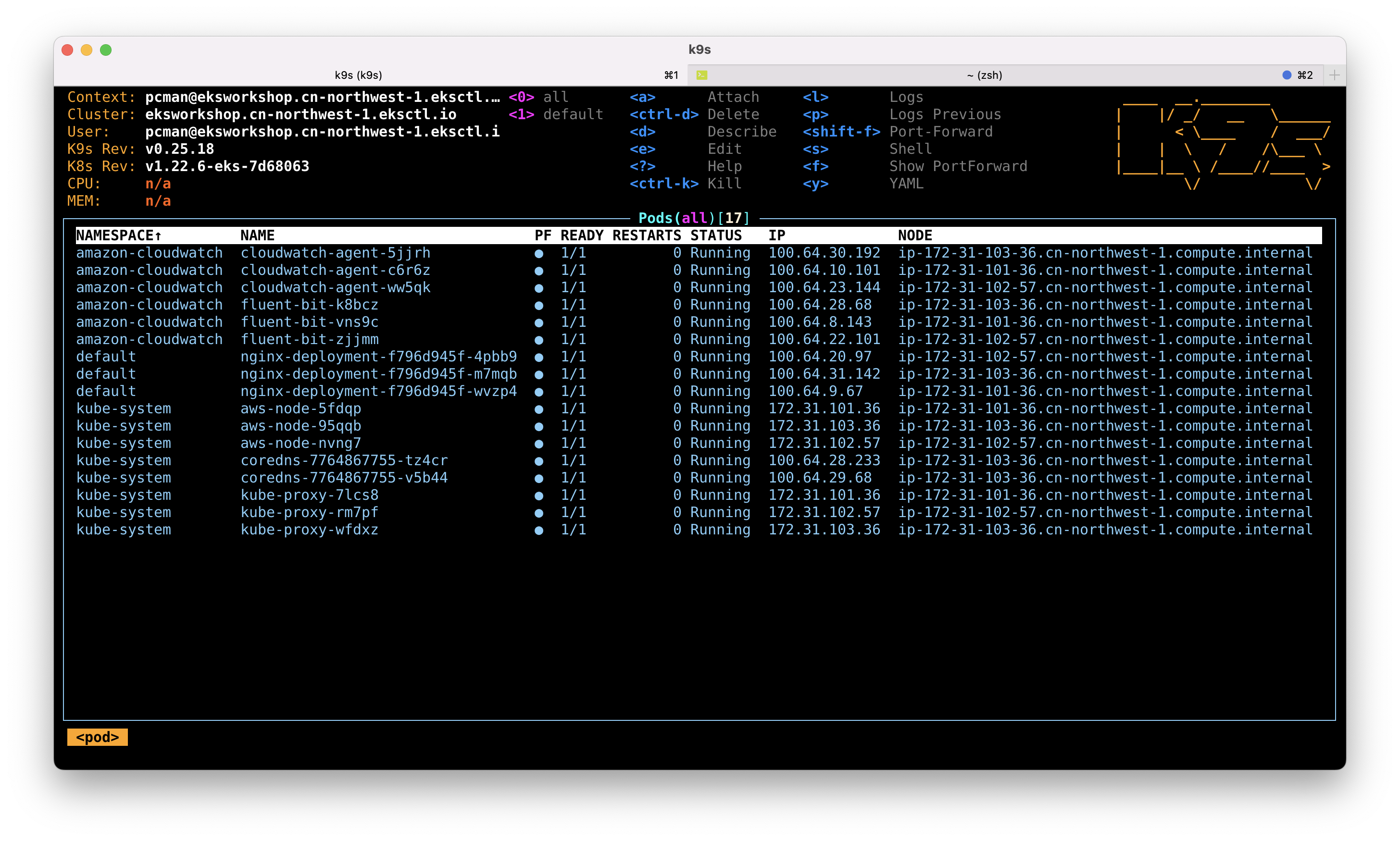1400x841 pixels.
Task: Switch to the ~ (zsh) terminal tab
Action: (x=1005, y=75)
